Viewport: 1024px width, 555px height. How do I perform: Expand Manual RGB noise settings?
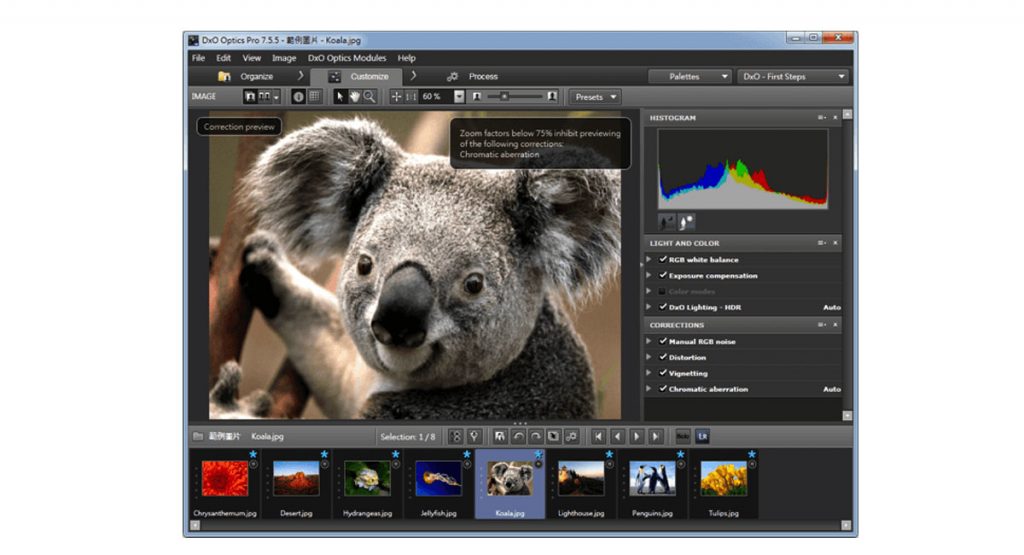pos(649,341)
